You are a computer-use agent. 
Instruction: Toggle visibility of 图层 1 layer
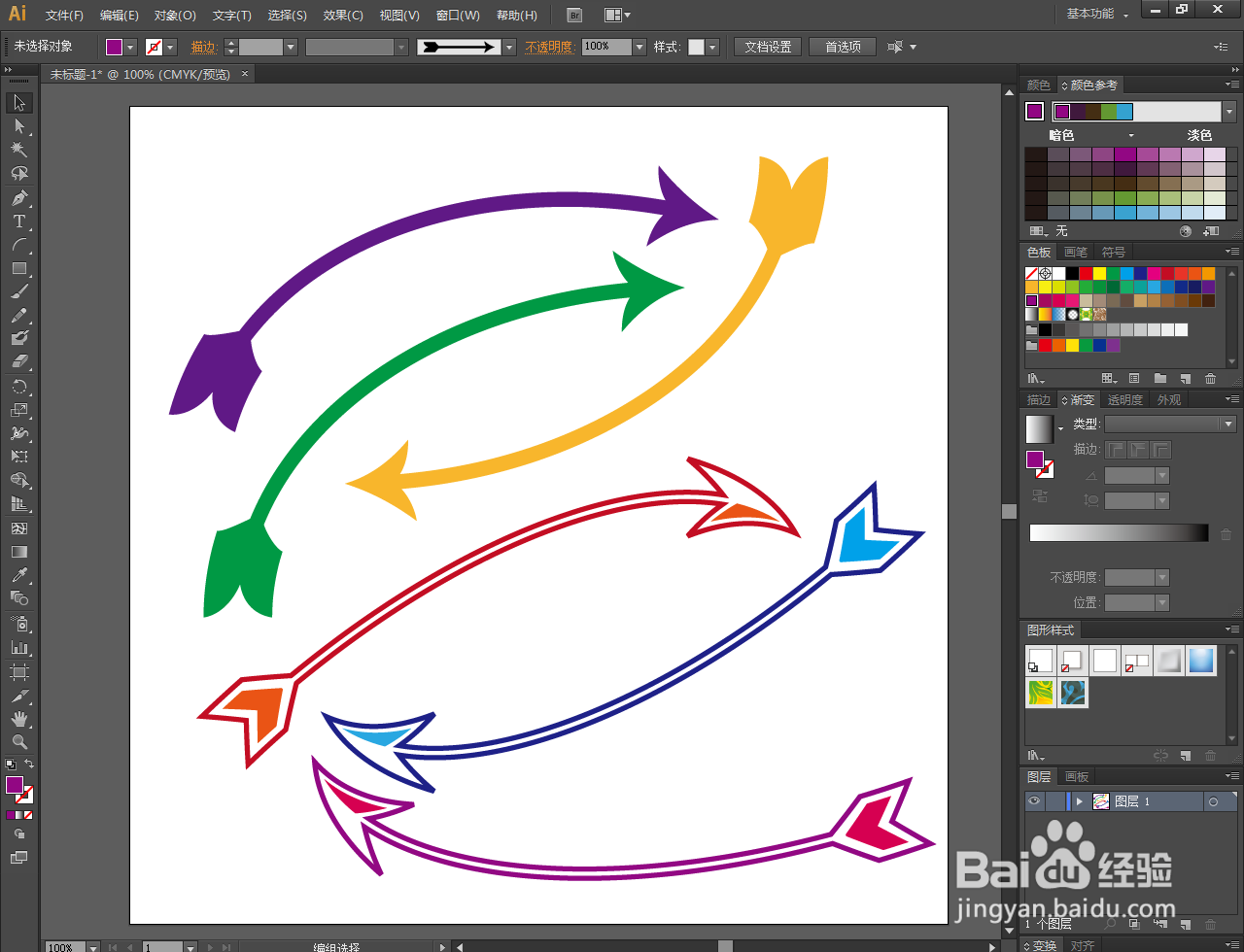pos(1034,801)
